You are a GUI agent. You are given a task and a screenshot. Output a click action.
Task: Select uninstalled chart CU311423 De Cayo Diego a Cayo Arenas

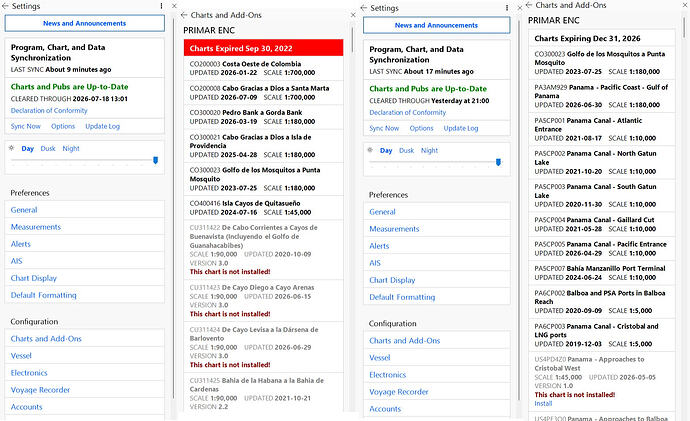pos(264,300)
